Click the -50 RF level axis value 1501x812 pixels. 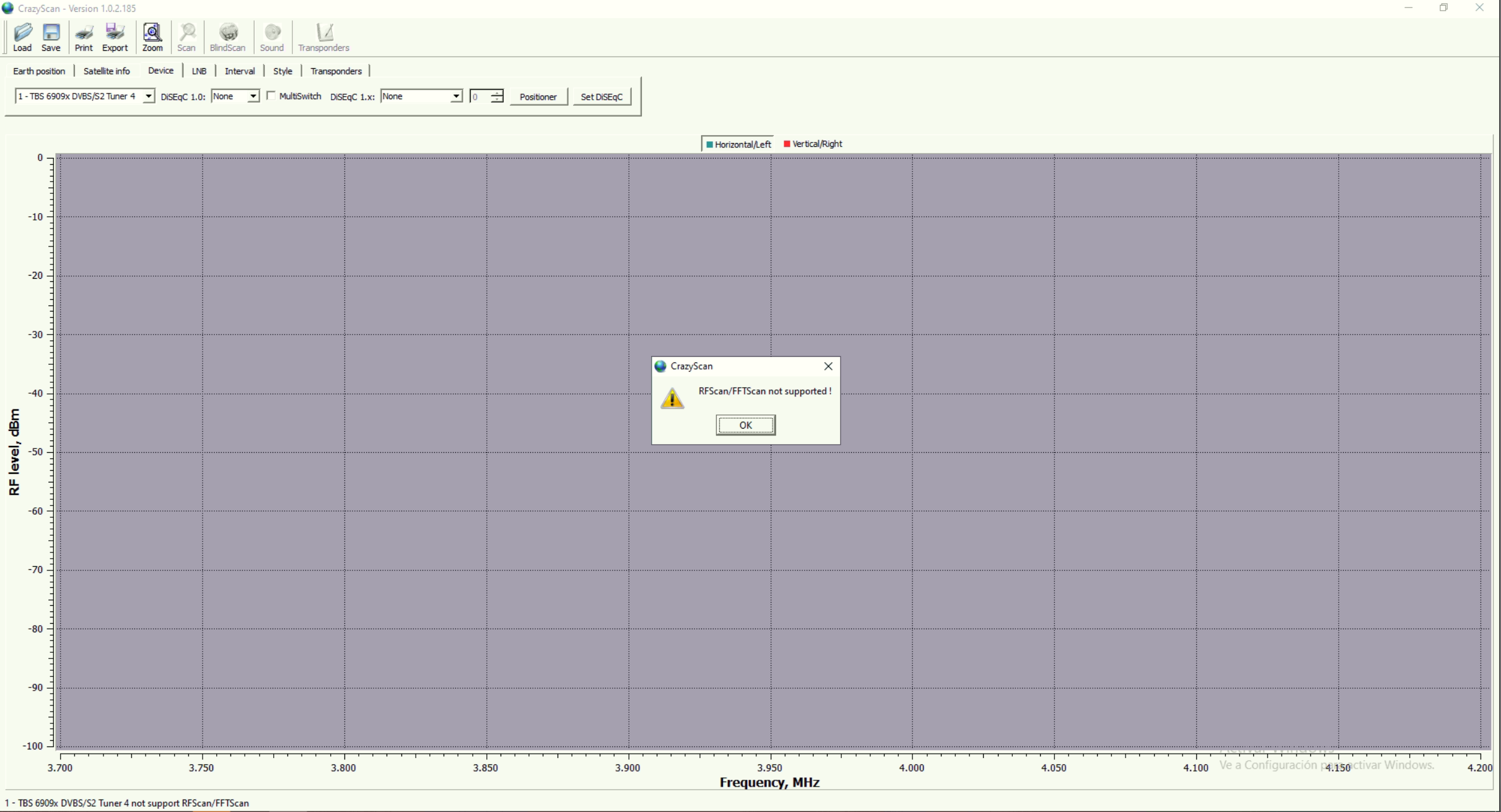click(36, 452)
